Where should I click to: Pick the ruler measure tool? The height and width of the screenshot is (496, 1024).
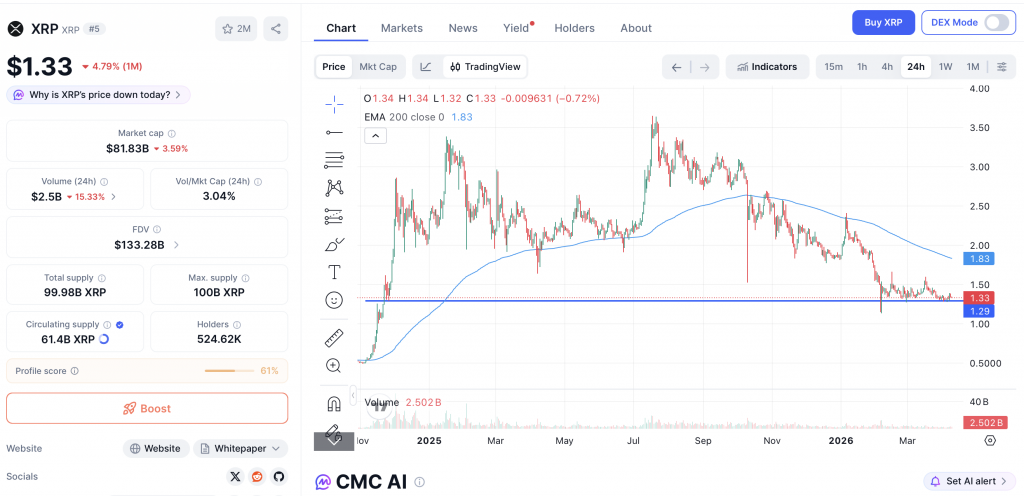334,338
